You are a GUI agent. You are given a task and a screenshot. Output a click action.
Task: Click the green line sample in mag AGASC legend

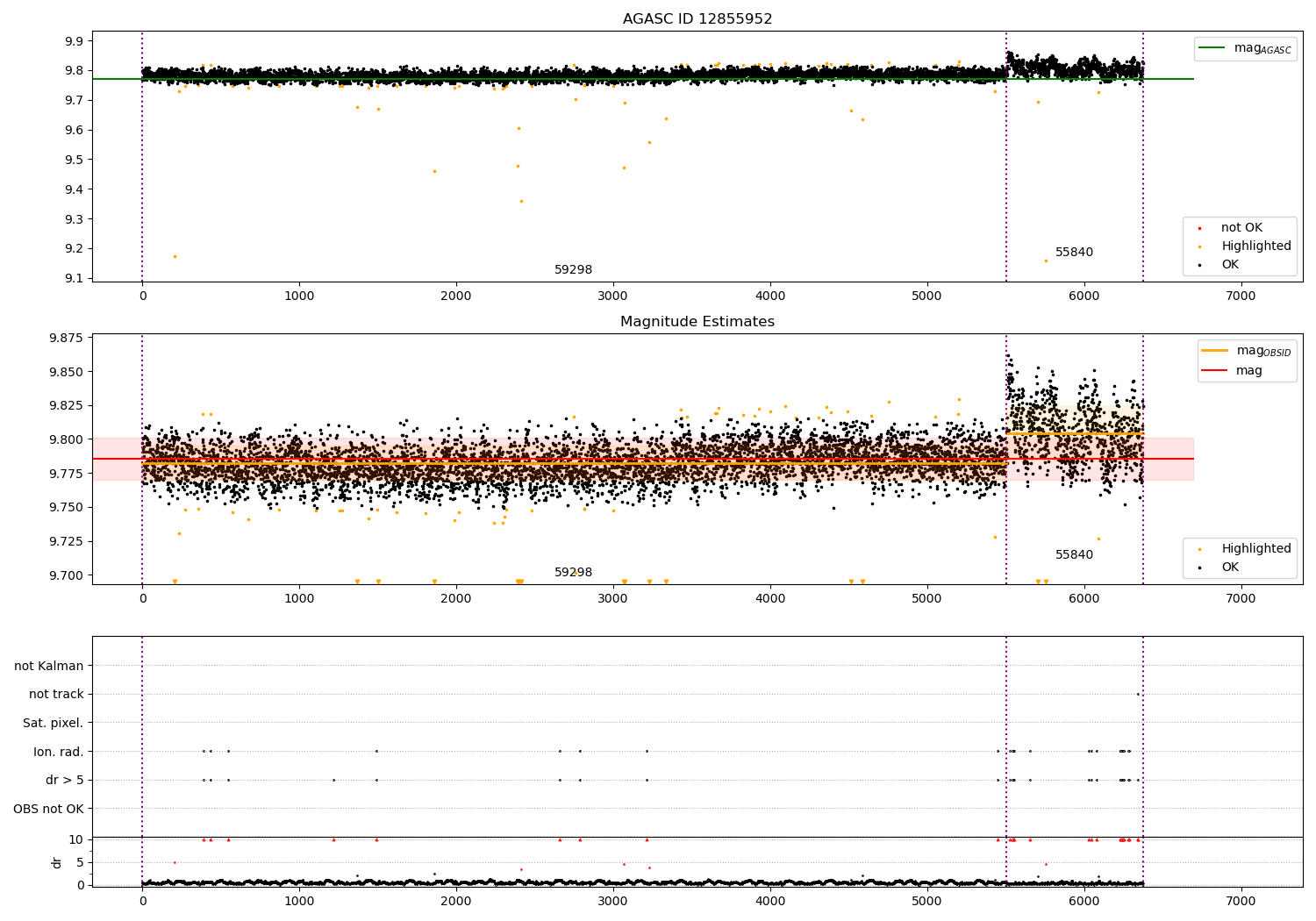tap(1212, 48)
